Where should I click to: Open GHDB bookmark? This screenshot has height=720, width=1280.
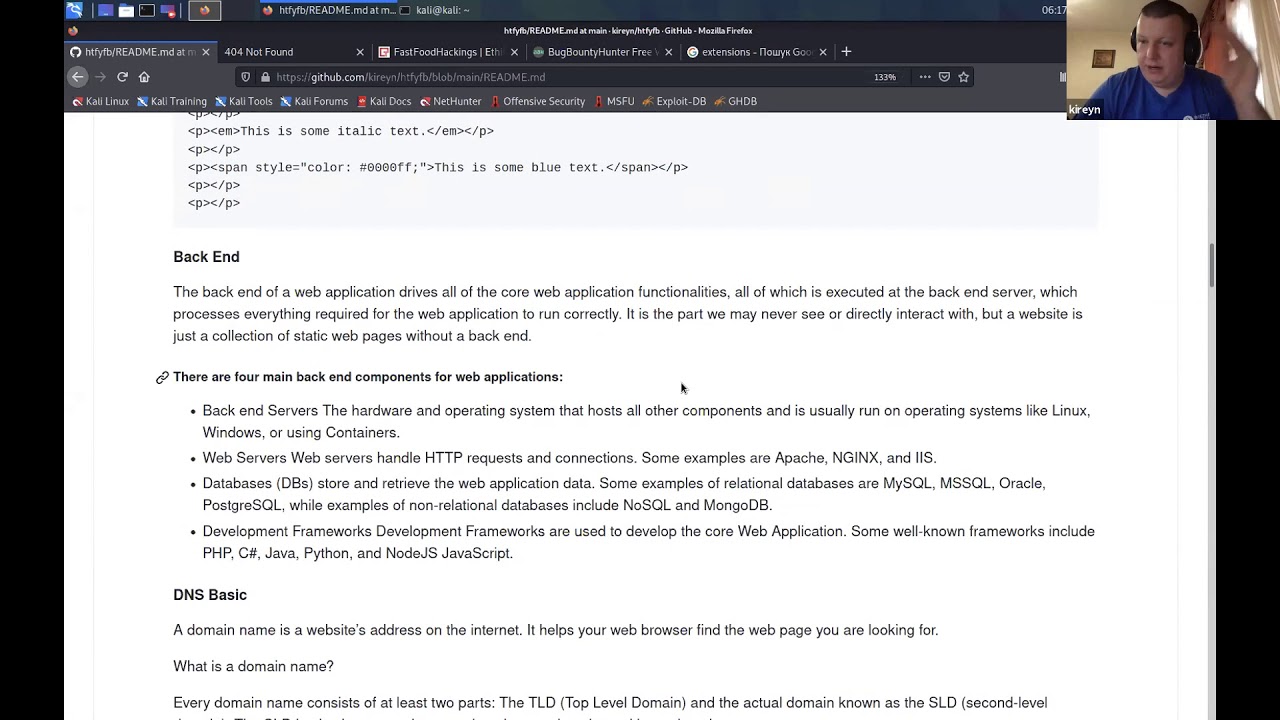click(x=735, y=101)
